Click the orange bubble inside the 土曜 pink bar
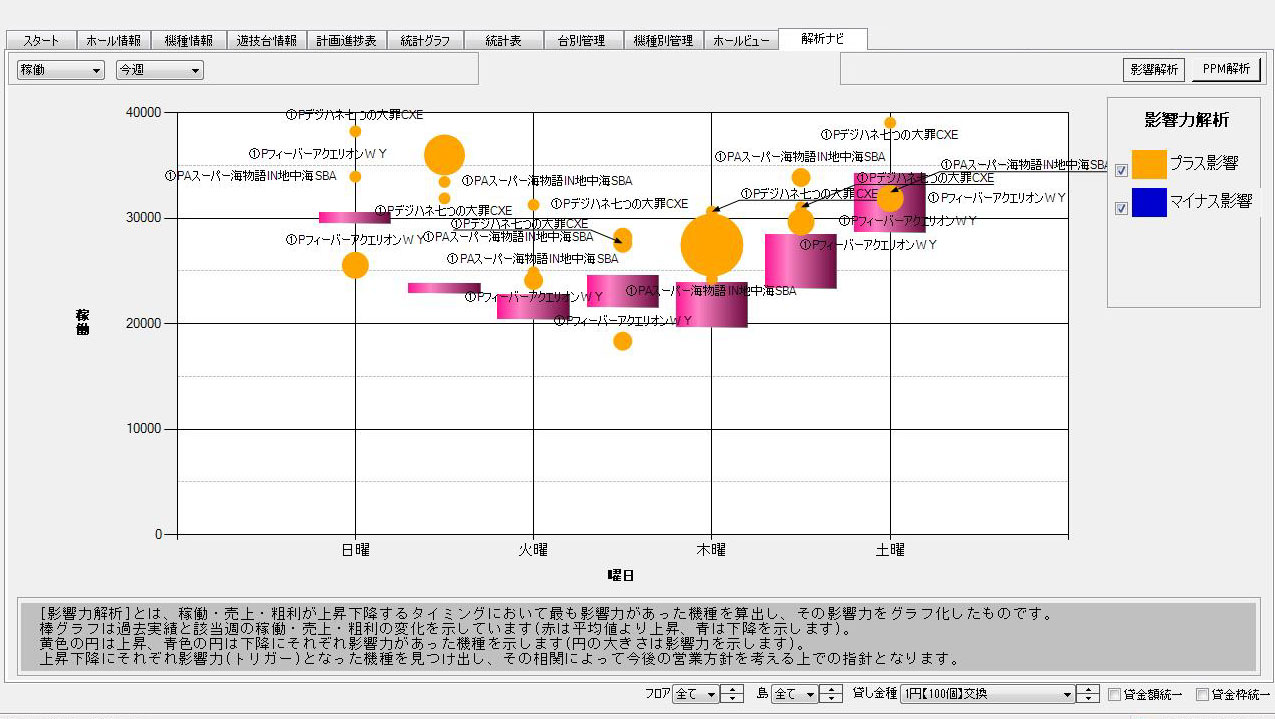The height and width of the screenshot is (719, 1275). (889, 198)
